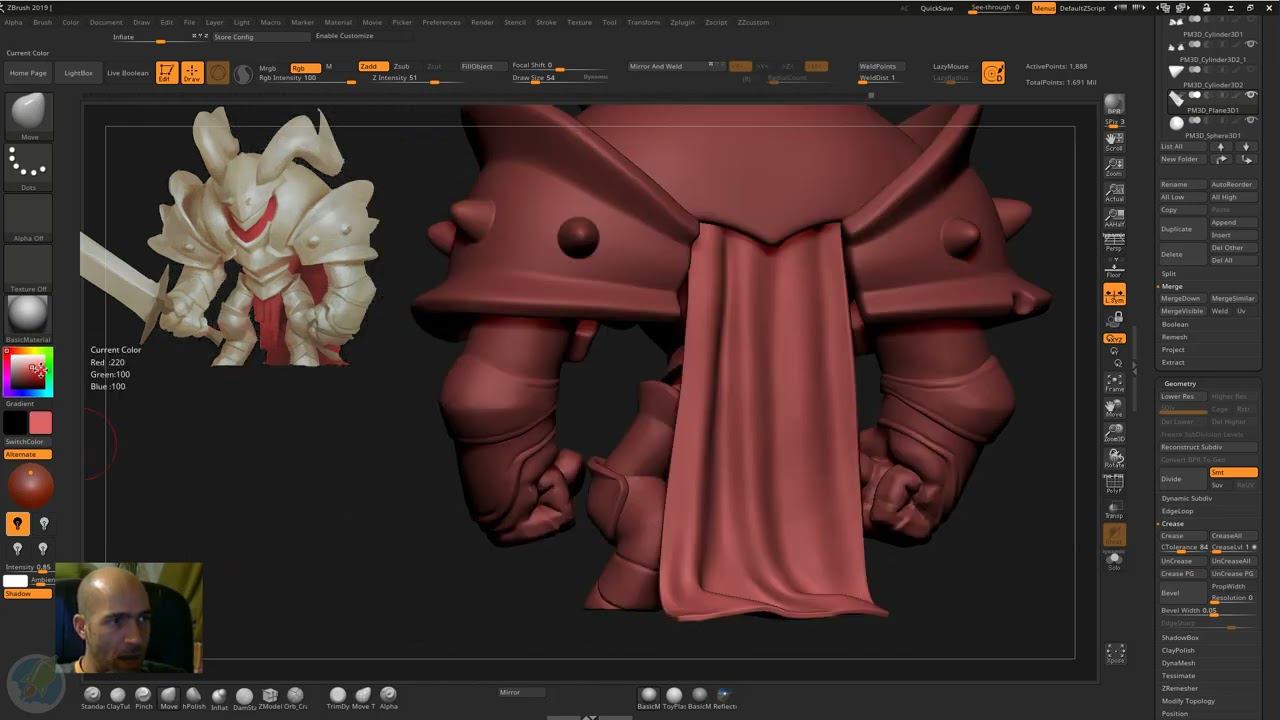Viewport: 1280px width, 720px height.
Task: Open the Stroke menu
Action: 546,22
